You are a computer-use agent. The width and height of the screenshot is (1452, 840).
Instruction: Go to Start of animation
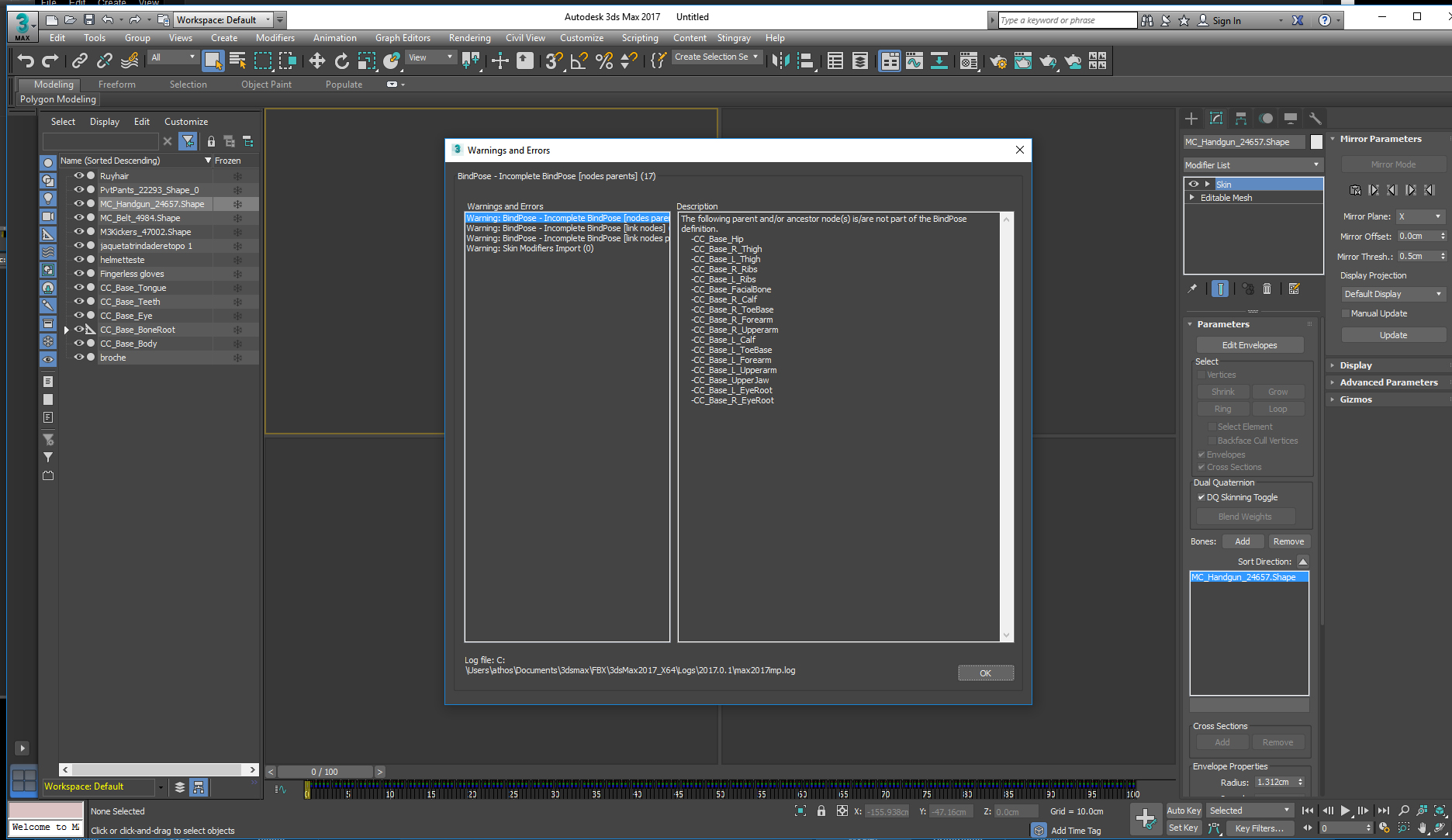[1308, 811]
